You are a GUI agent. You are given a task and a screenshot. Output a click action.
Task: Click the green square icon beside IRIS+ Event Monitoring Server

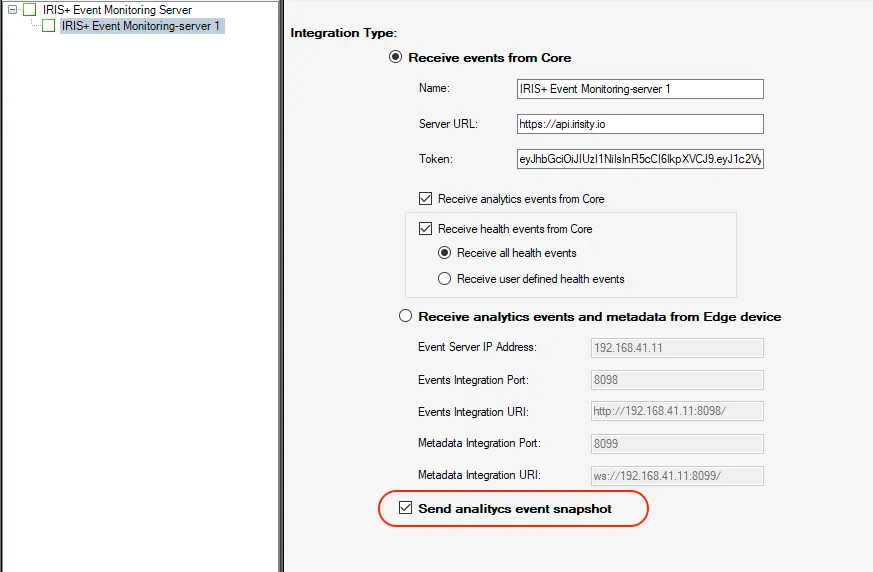30,9
